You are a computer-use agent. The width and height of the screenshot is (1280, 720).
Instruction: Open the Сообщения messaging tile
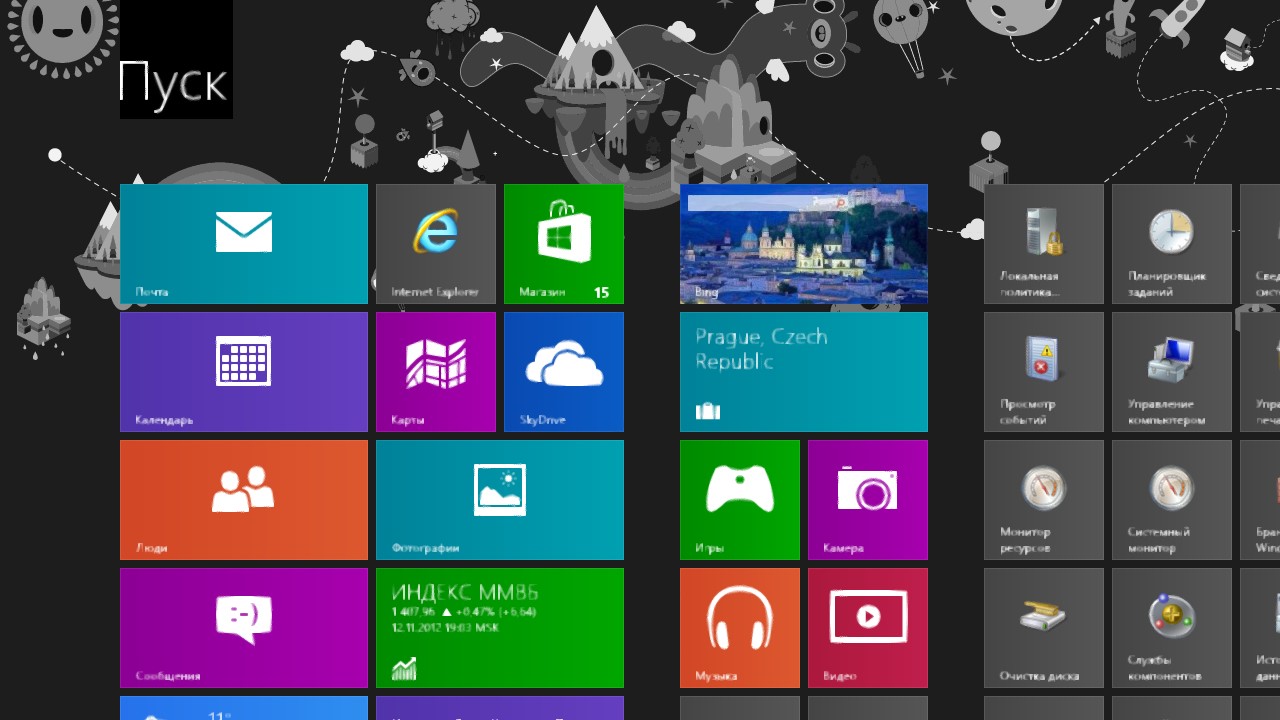pyautogui.click(x=244, y=628)
